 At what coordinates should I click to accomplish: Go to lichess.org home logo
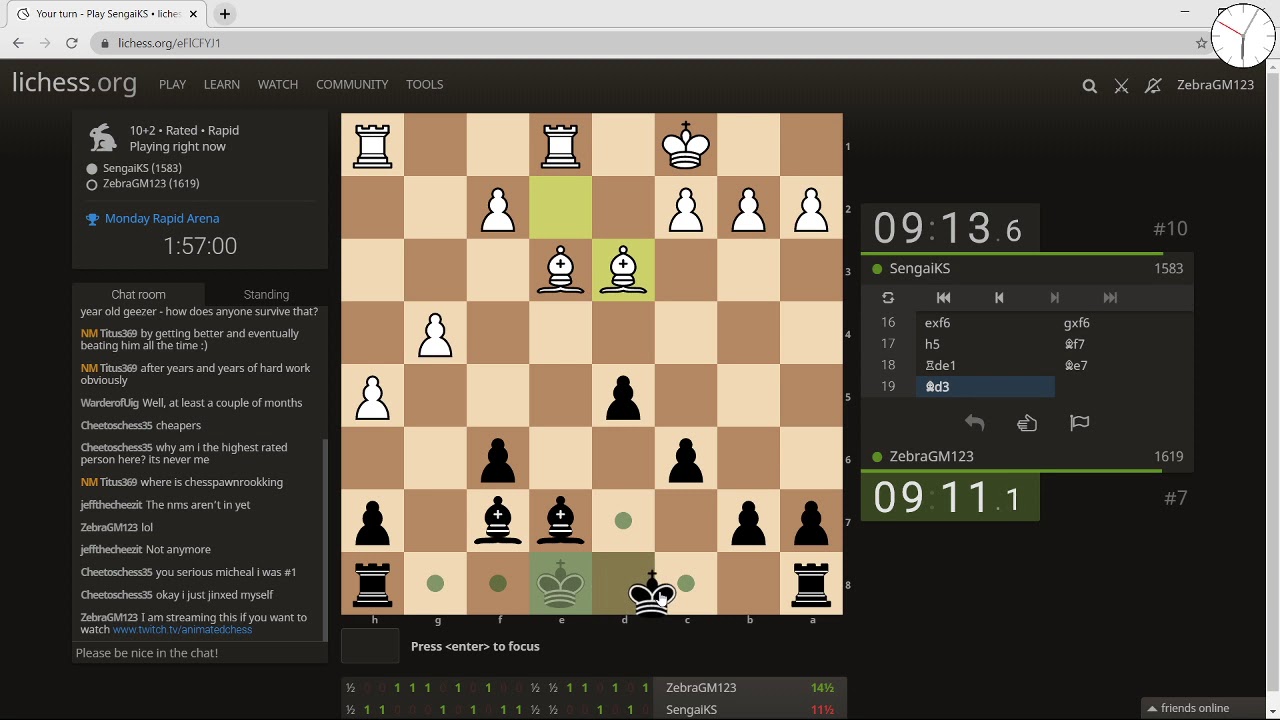click(74, 83)
